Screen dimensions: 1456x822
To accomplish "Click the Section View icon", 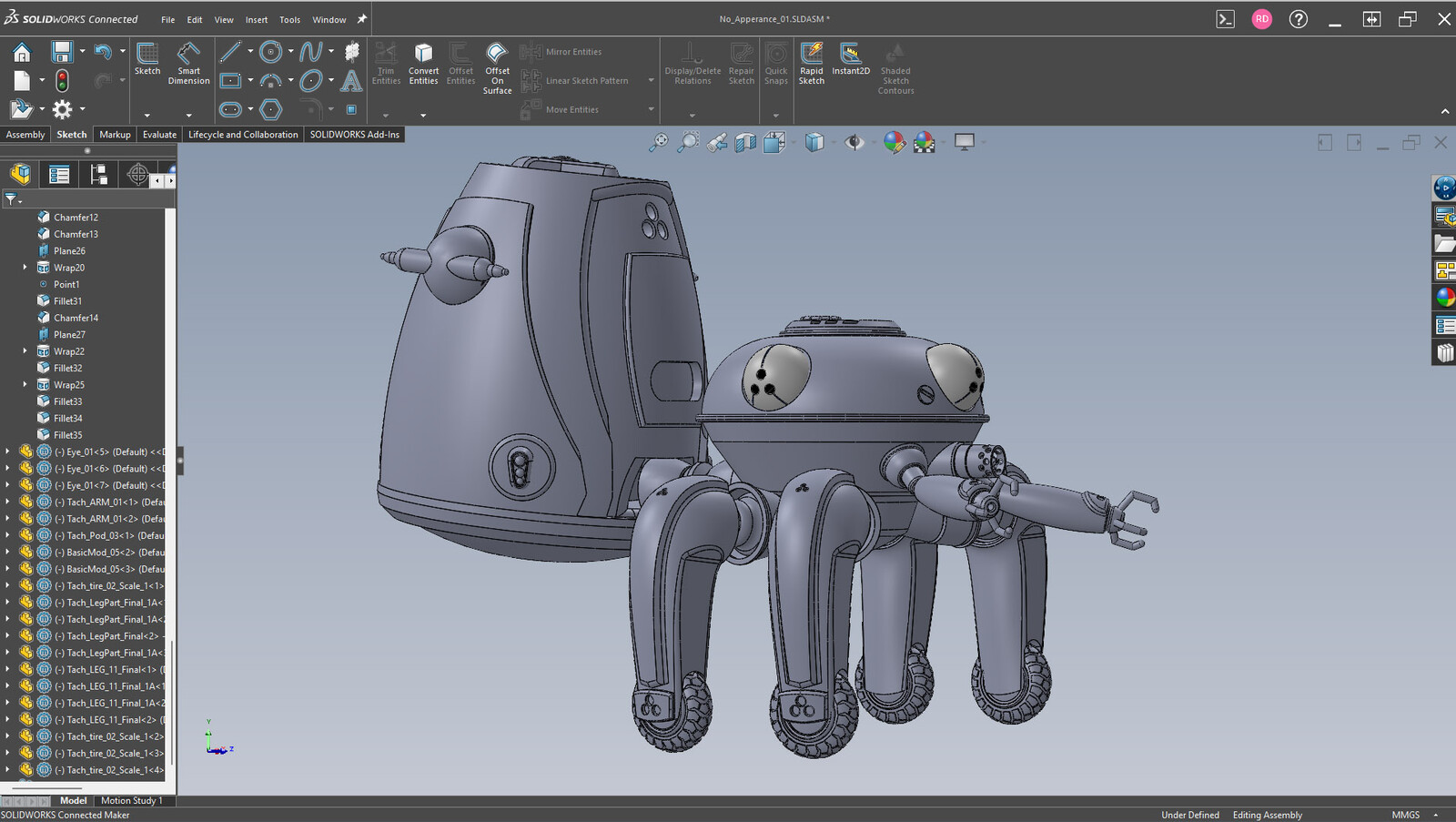I will [745, 142].
